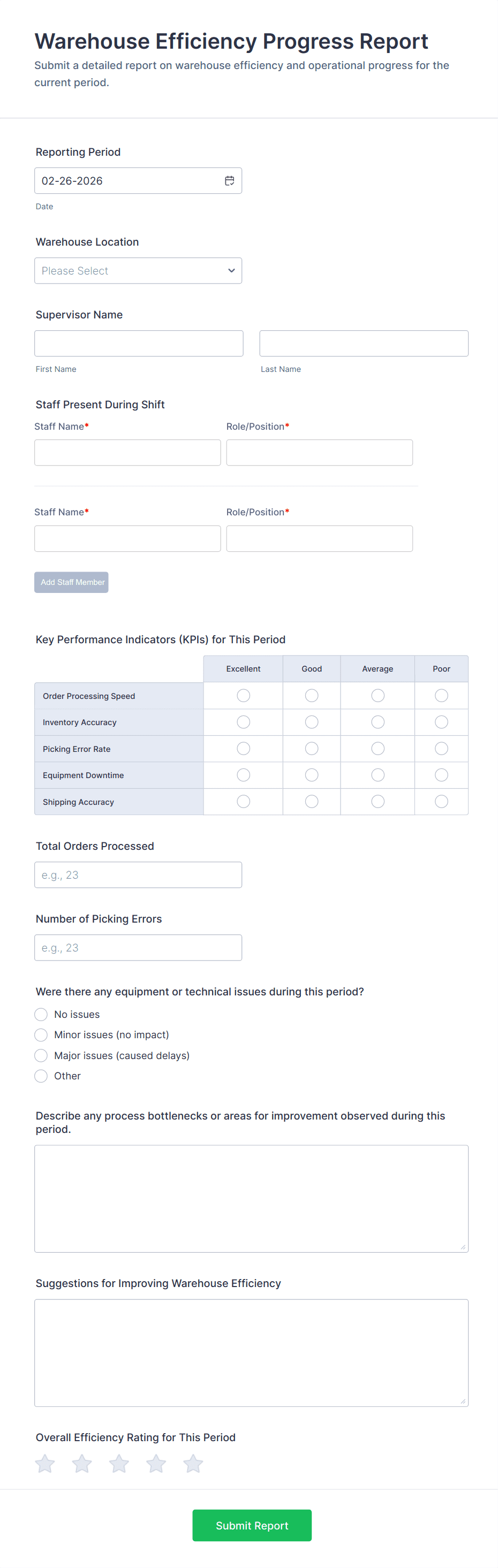Screen dimensions: 498x1568
Task: Select the 'No issues' option
Action: 41,1014
